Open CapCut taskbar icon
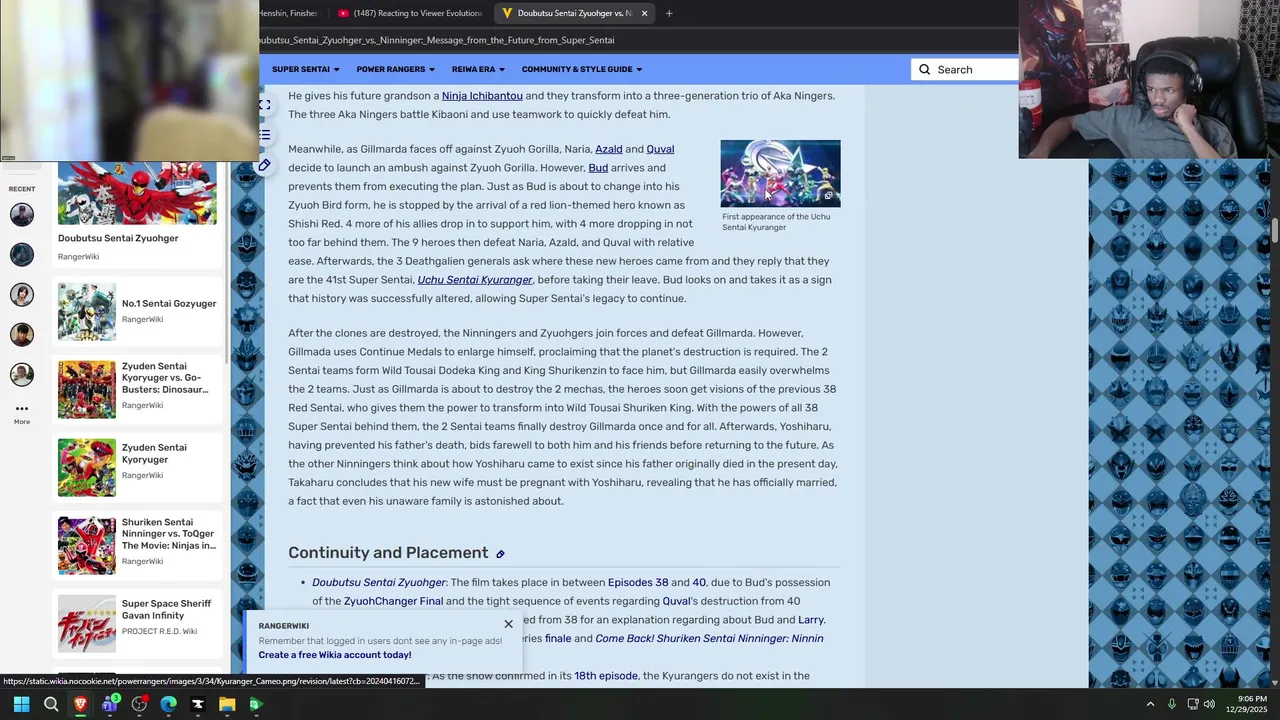 point(198,704)
